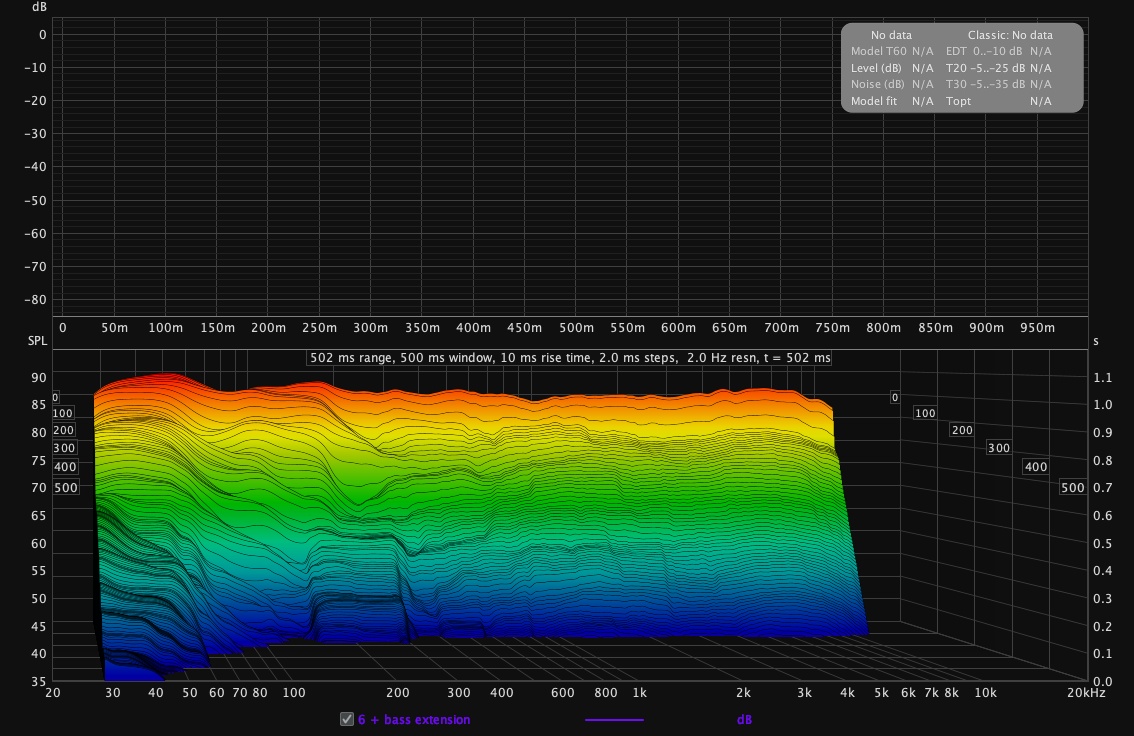Click the T30 -5..-35 dB entry
Viewport: 1134px width, 736px height.
point(985,85)
